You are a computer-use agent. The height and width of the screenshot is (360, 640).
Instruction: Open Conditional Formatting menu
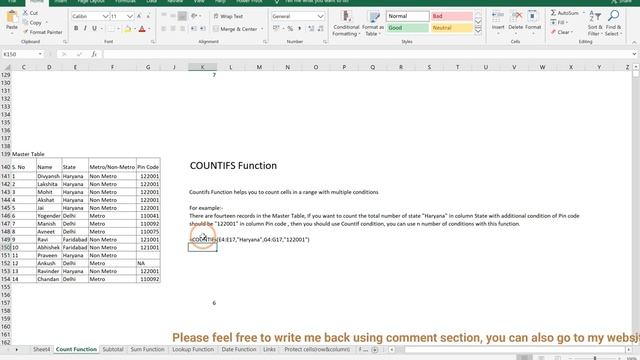click(x=346, y=24)
